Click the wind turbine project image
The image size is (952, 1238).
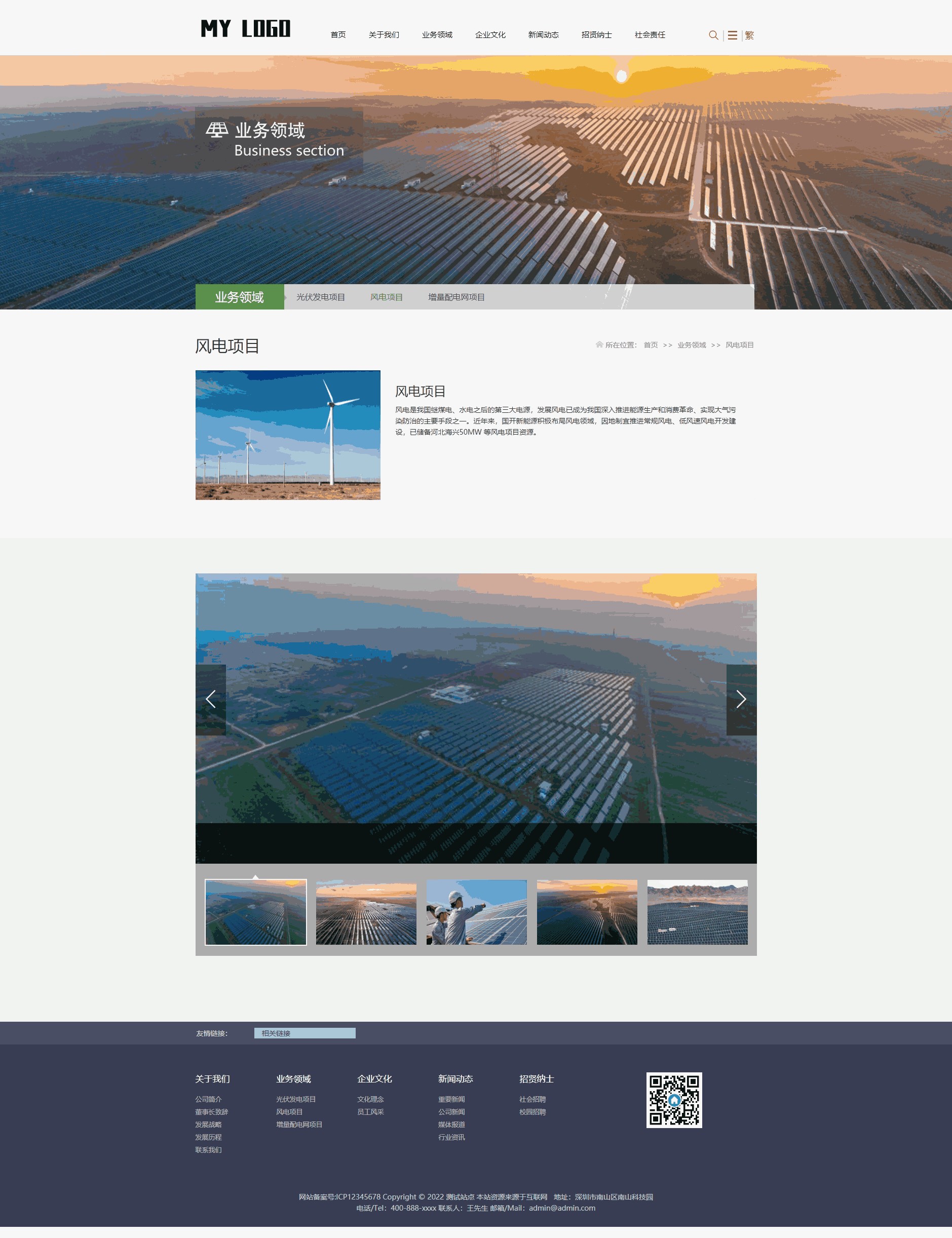[x=288, y=435]
